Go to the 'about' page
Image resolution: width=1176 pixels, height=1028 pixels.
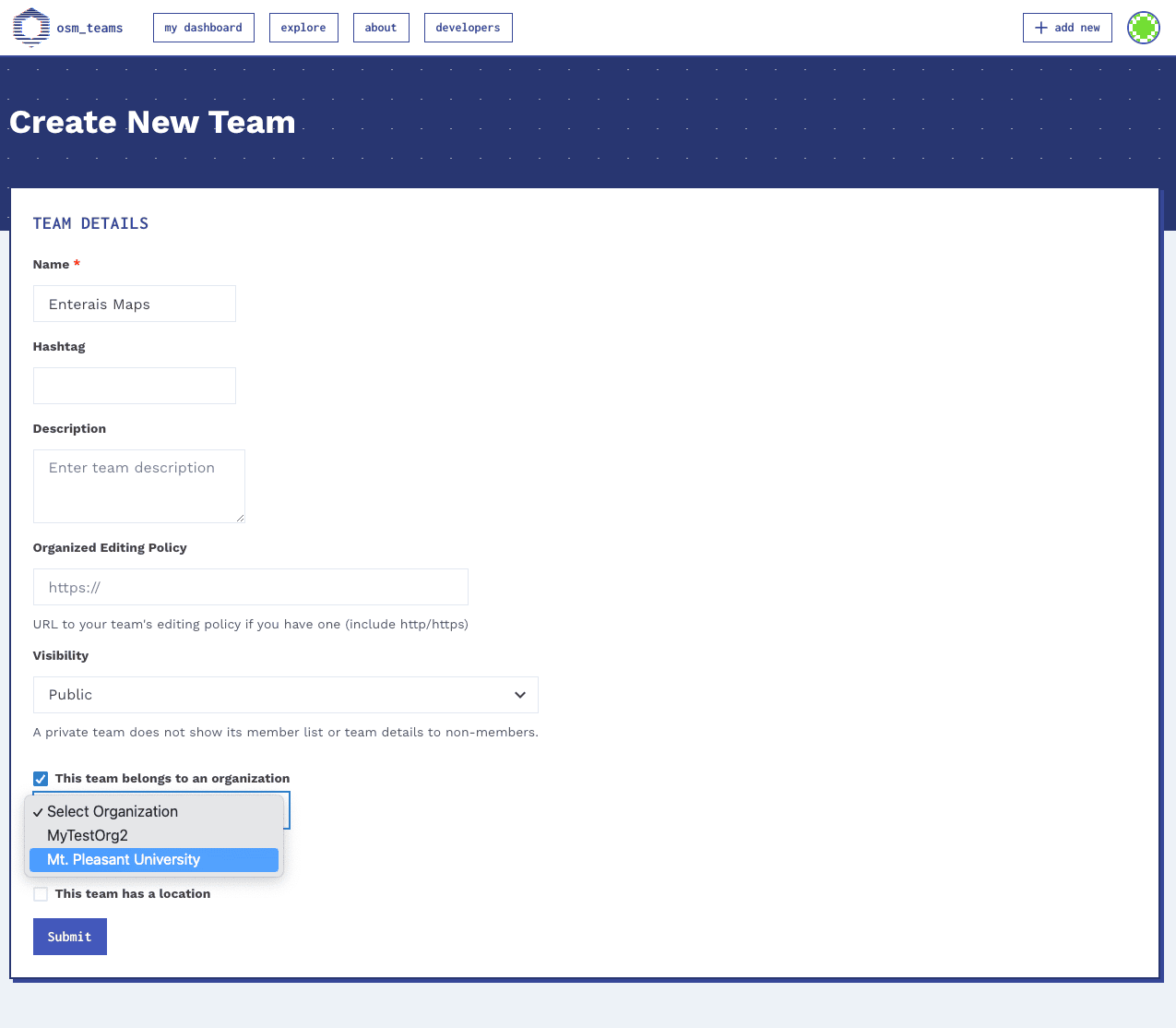click(x=381, y=27)
